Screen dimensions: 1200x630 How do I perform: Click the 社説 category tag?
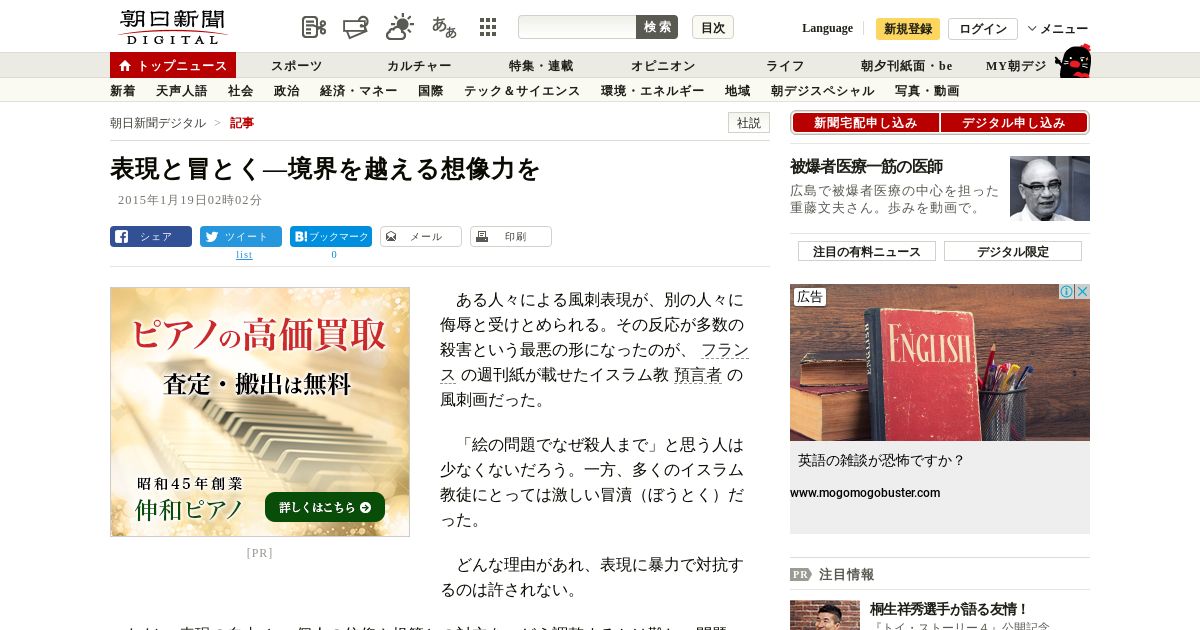749,123
